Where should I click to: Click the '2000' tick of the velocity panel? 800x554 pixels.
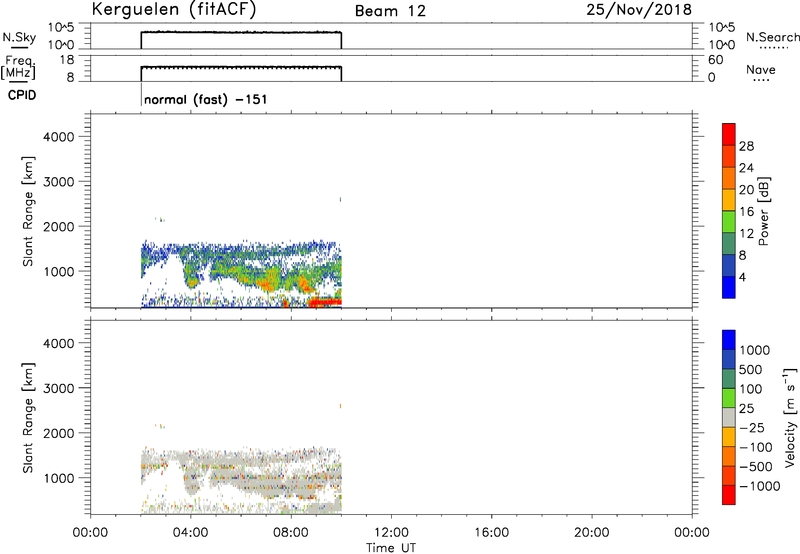[58, 434]
